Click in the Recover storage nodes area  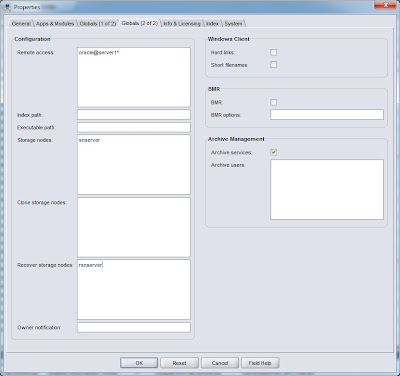[134, 290]
